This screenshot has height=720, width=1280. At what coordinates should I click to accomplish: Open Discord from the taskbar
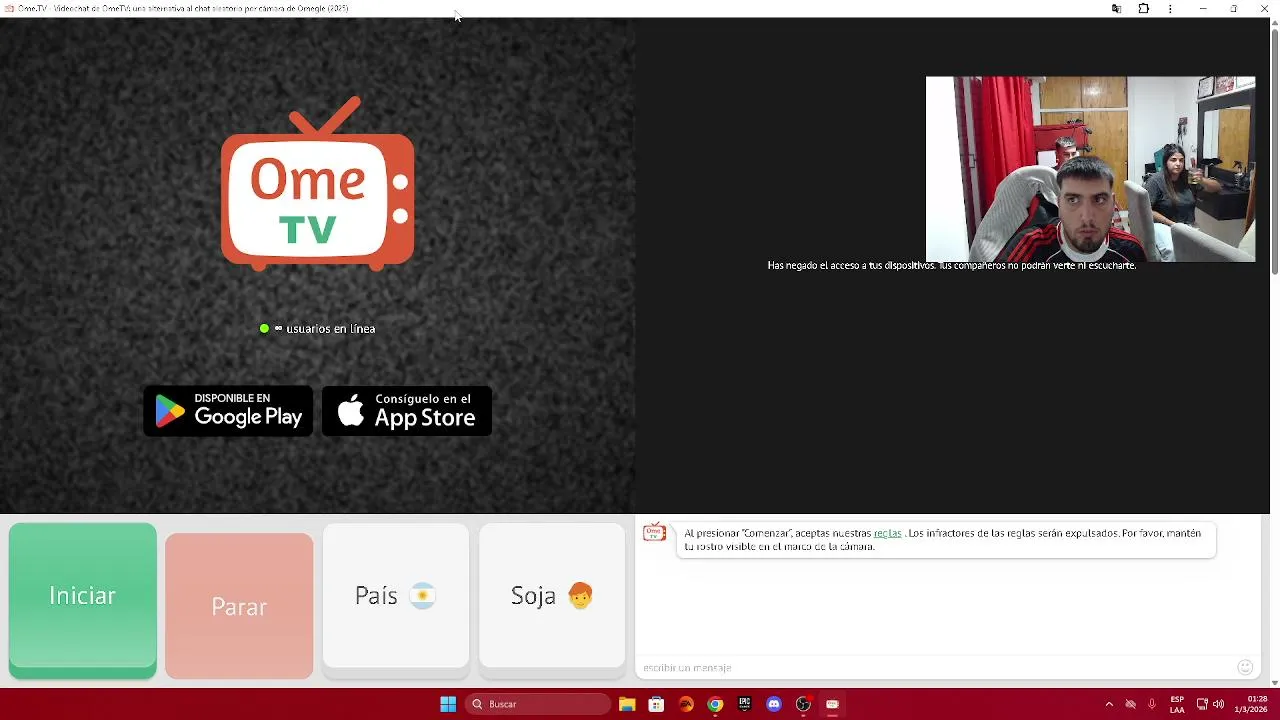[773, 704]
